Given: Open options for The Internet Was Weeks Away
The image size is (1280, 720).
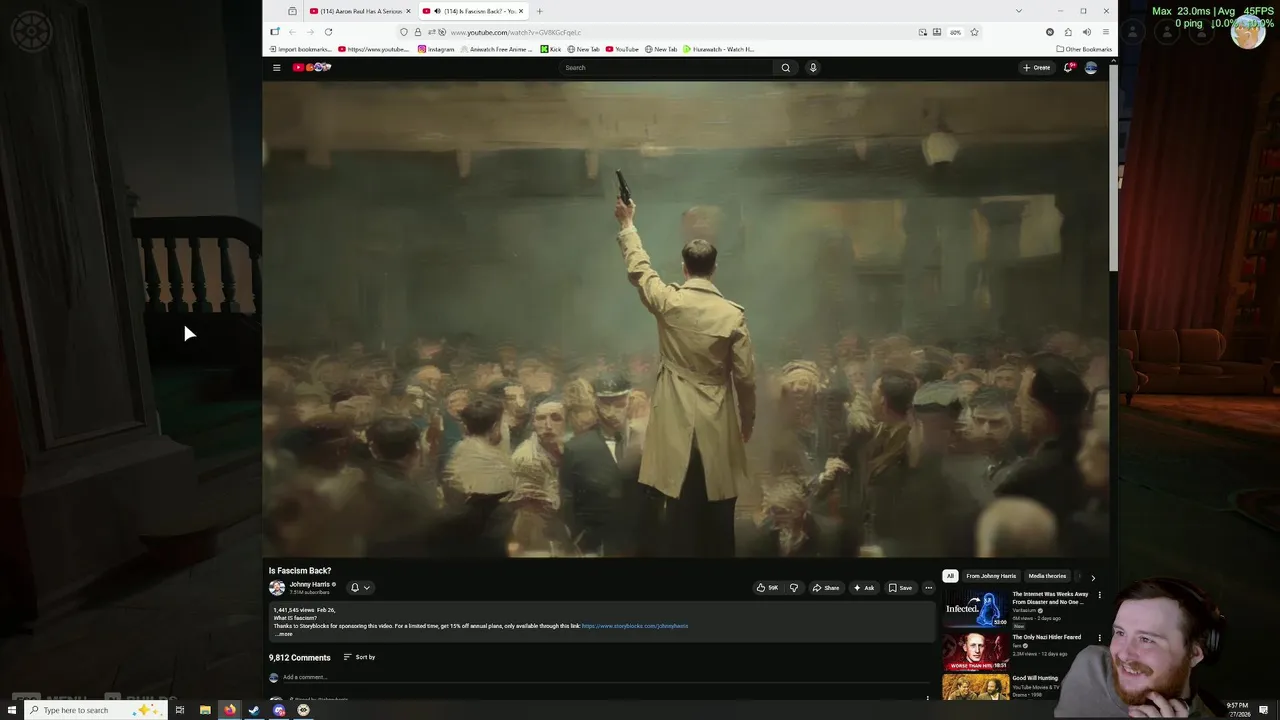Looking at the screenshot, I should point(1099,595).
